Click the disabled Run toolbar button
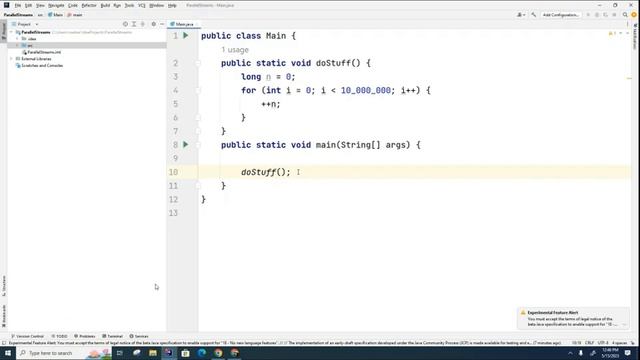This screenshot has height=360, width=640. pos(588,15)
